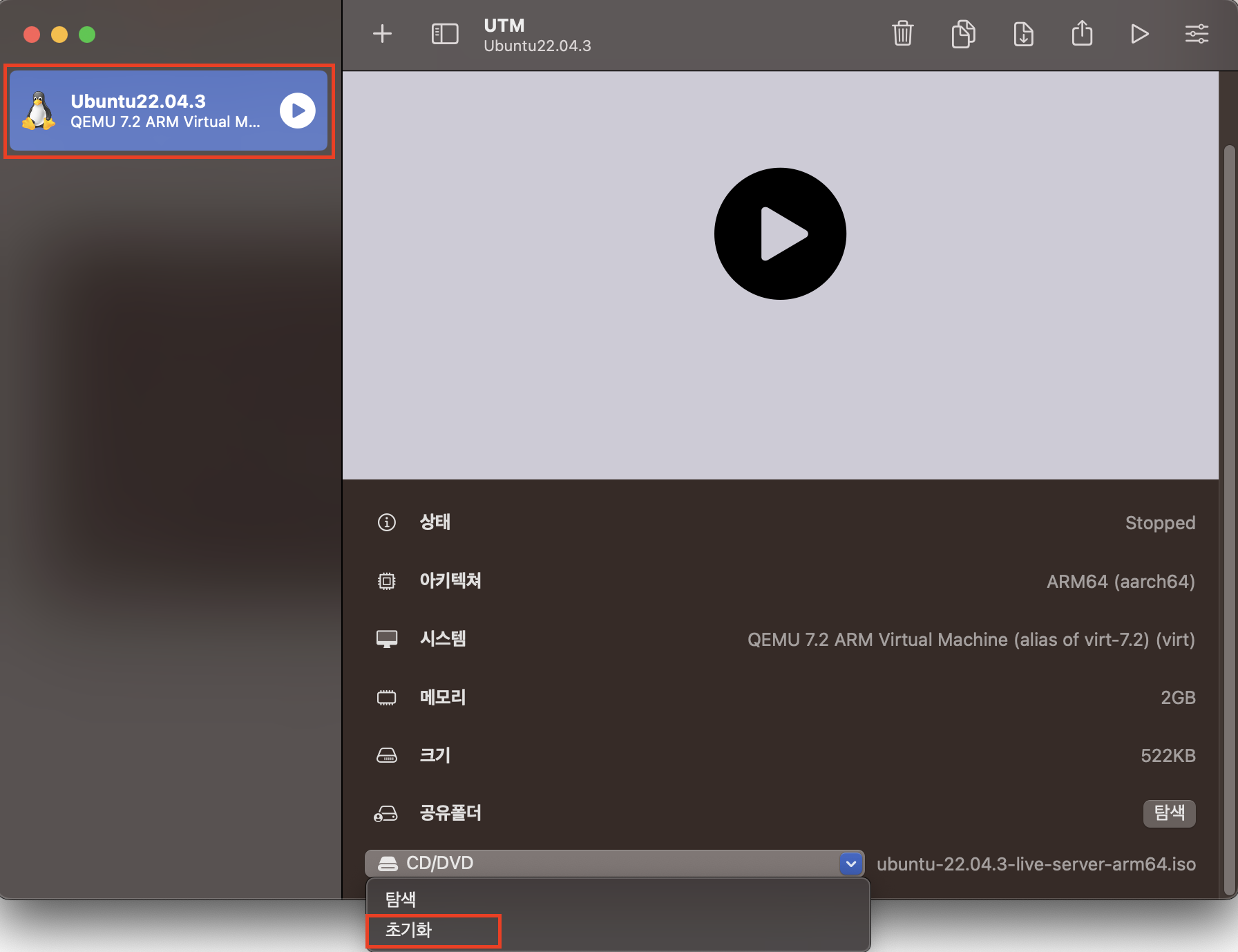The width and height of the screenshot is (1238, 952).
Task: Run the VM from the toolbar play icon
Action: 1139,33
